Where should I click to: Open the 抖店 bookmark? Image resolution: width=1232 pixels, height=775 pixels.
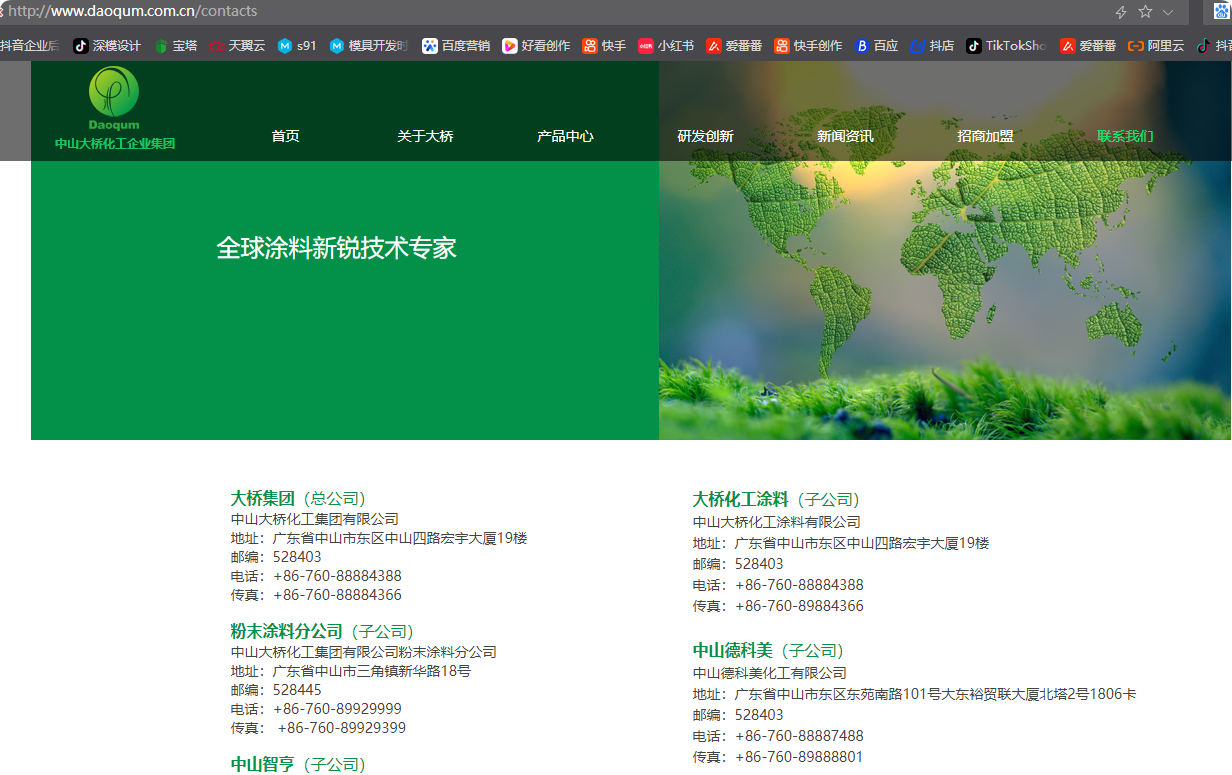coord(932,45)
